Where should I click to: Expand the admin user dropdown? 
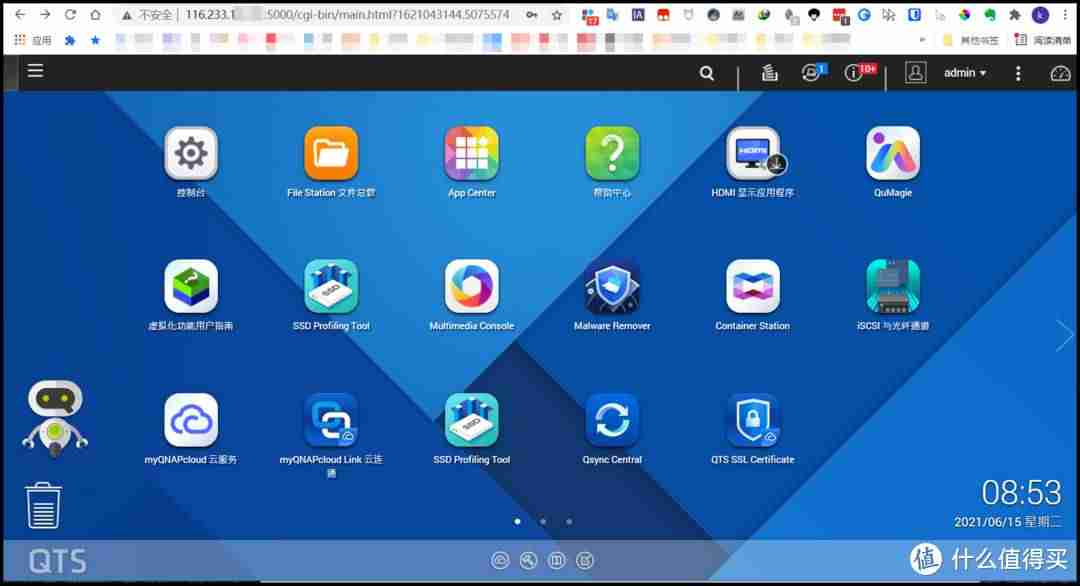964,72
